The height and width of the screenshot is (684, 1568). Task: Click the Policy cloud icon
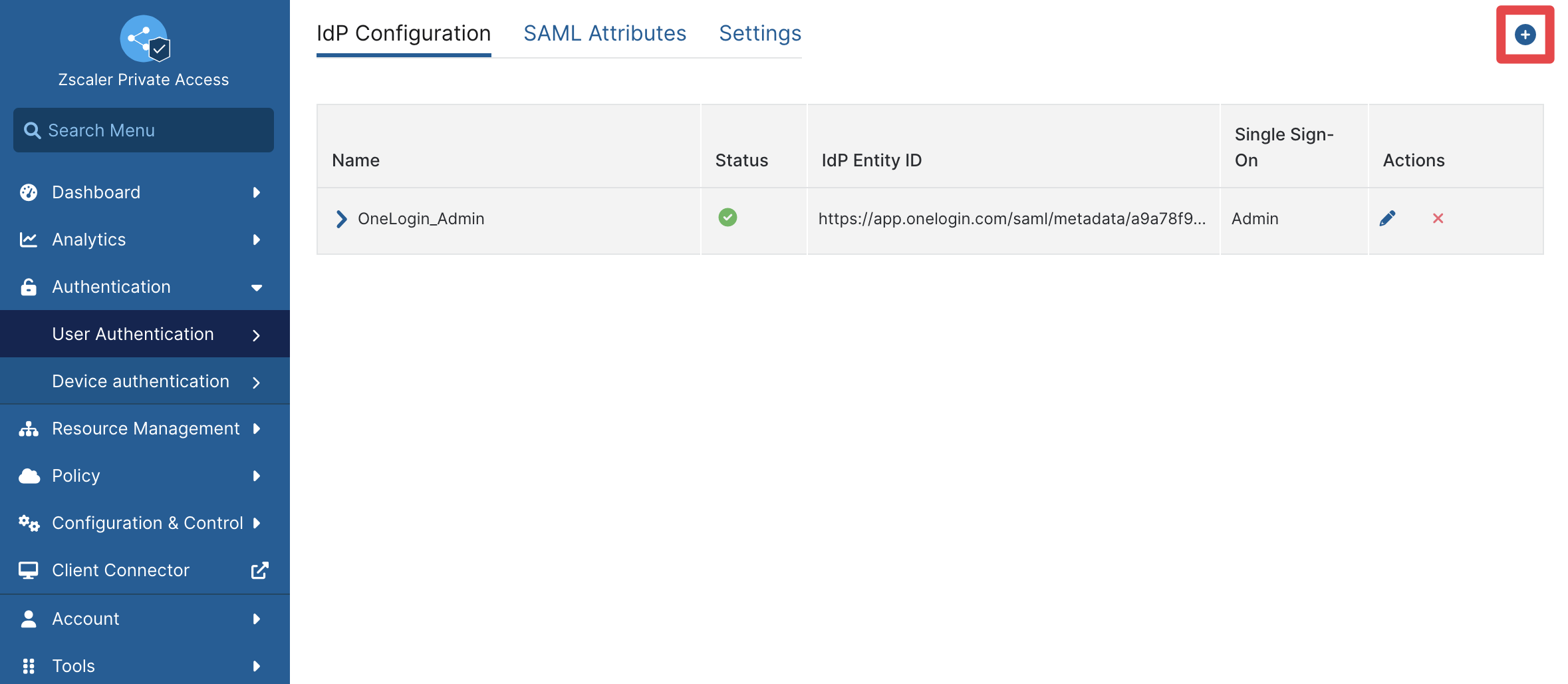[29, 476]
